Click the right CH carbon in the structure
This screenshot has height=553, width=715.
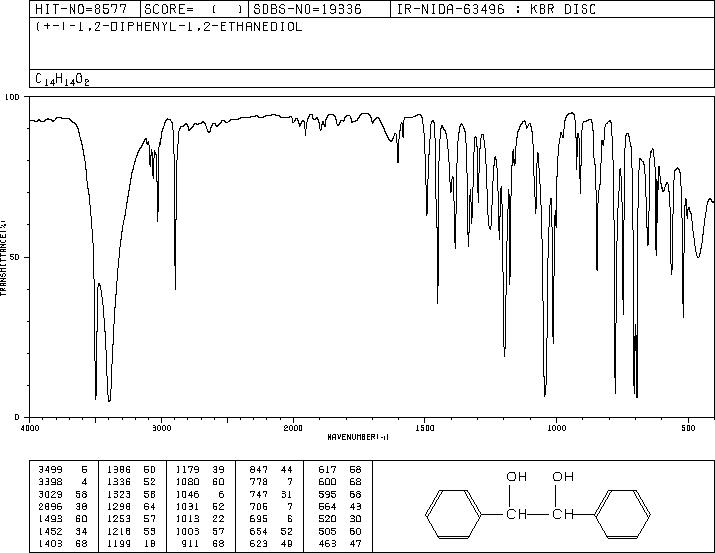point(563,514)
